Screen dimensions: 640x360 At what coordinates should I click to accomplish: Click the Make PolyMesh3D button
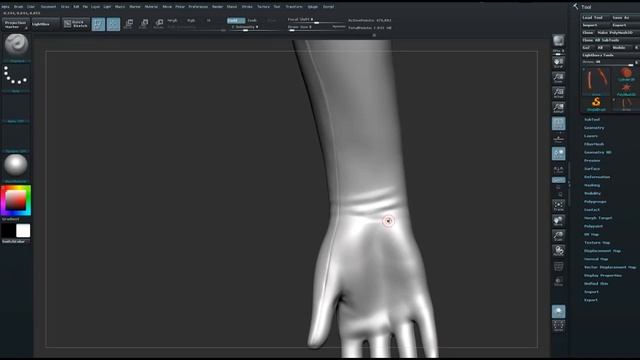point(618,33)
